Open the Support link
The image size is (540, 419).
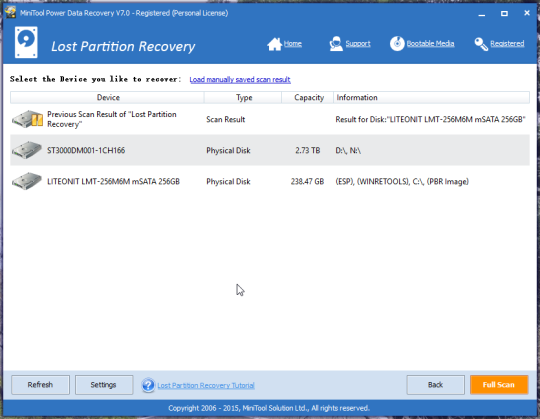[x=358, y=44]
